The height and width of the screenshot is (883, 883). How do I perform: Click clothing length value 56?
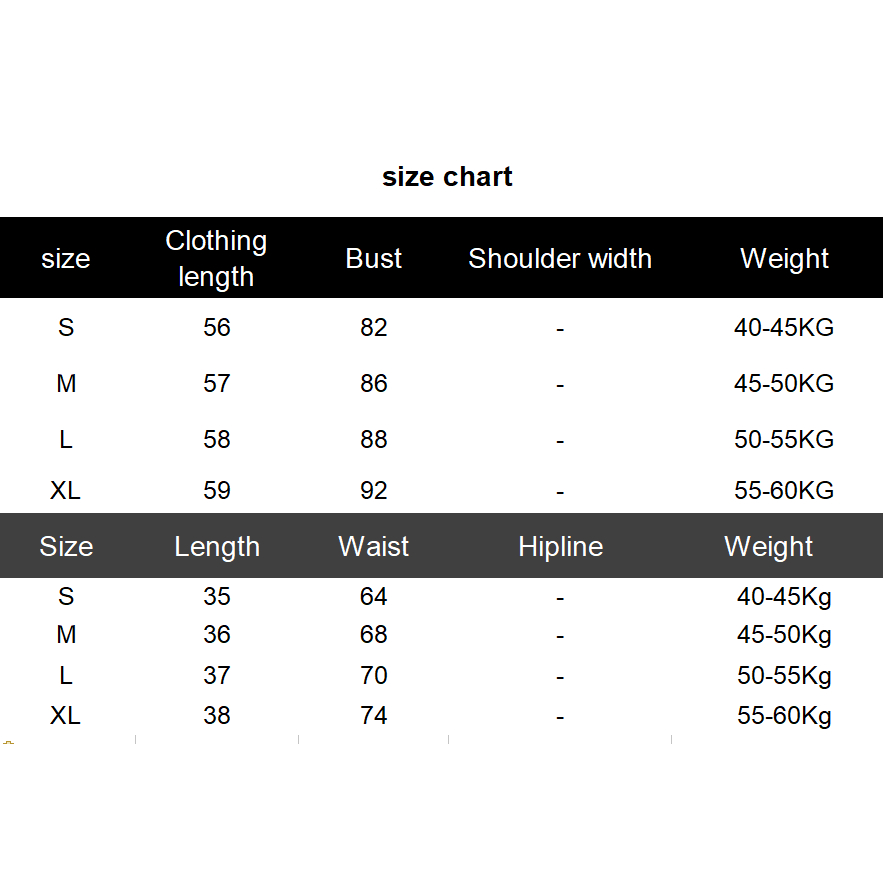click(x=217, y=327)
